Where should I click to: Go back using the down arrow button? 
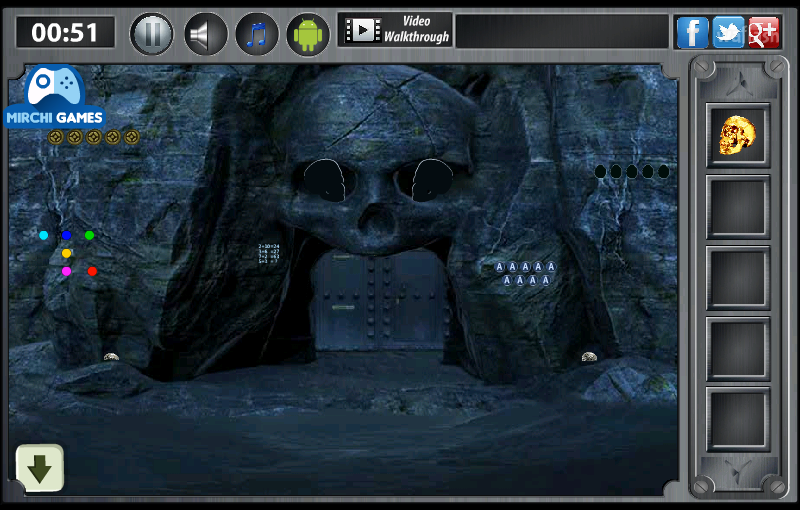tap(40, 468)
